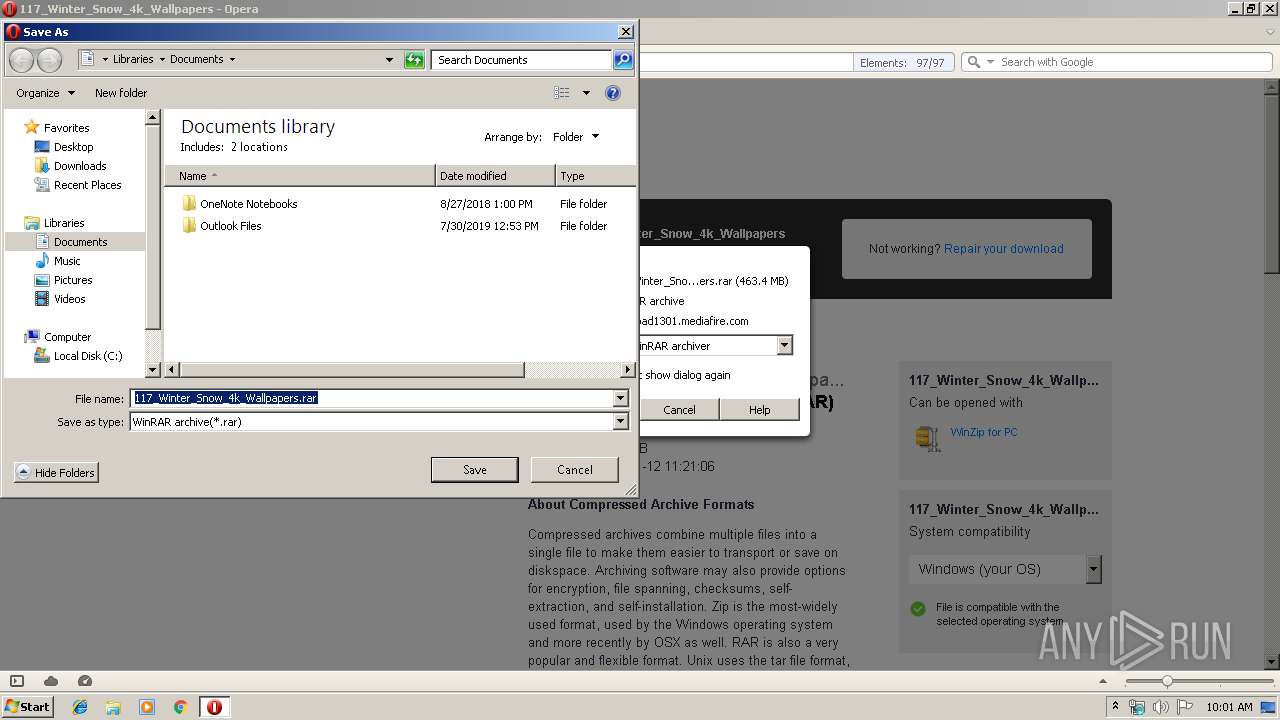Open Windows Explorer from taskbar
The image size is (1280, 720).
tap(113, 707)
